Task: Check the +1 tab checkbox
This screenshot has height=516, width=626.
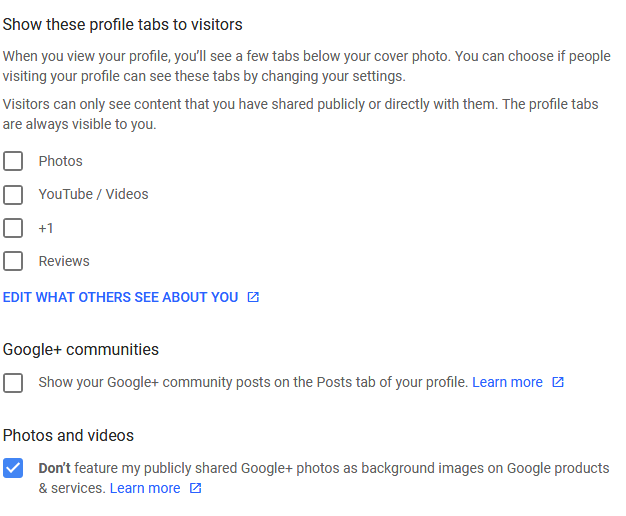Action: tap(13, 228)
